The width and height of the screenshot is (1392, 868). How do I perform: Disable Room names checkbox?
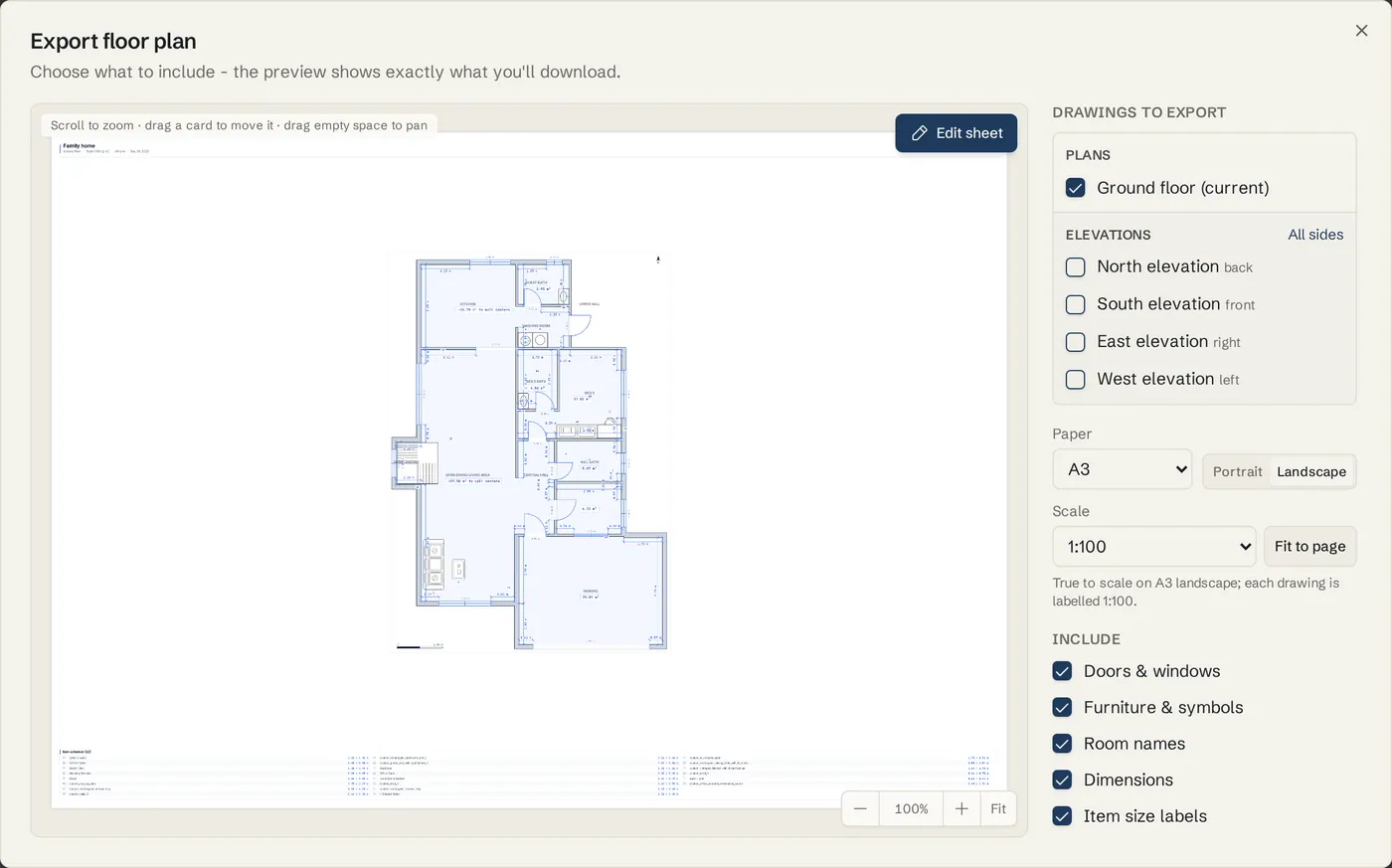(1062, 744)
